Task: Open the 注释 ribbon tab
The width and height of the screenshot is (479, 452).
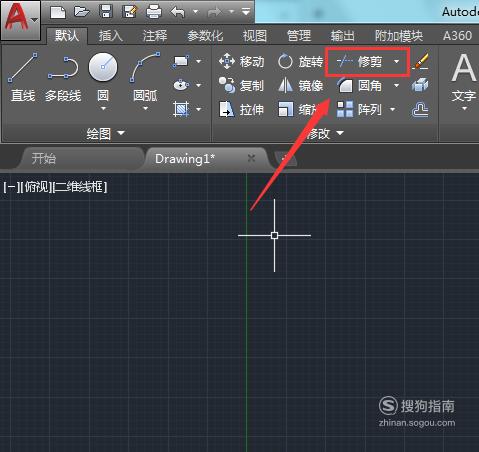Action: [155, 35]
